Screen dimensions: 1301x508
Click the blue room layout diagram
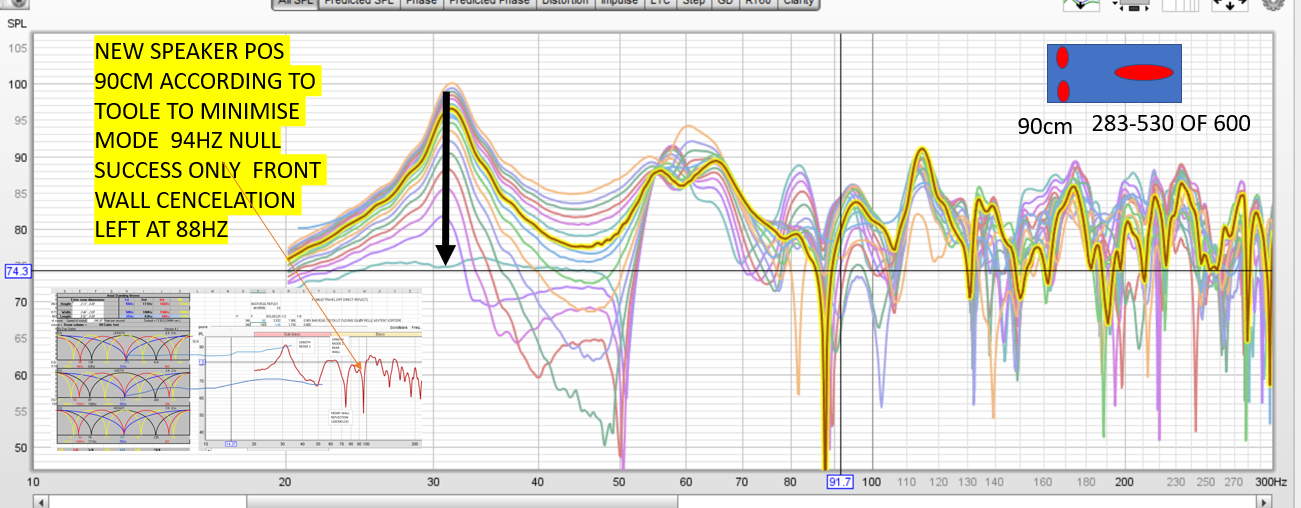[x=1114, y=73]
